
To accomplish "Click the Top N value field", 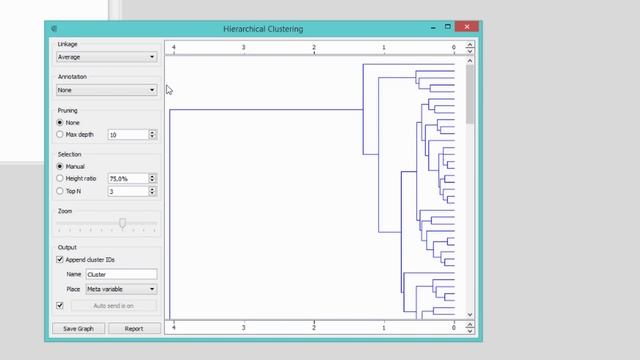I will tap(128, 191).
